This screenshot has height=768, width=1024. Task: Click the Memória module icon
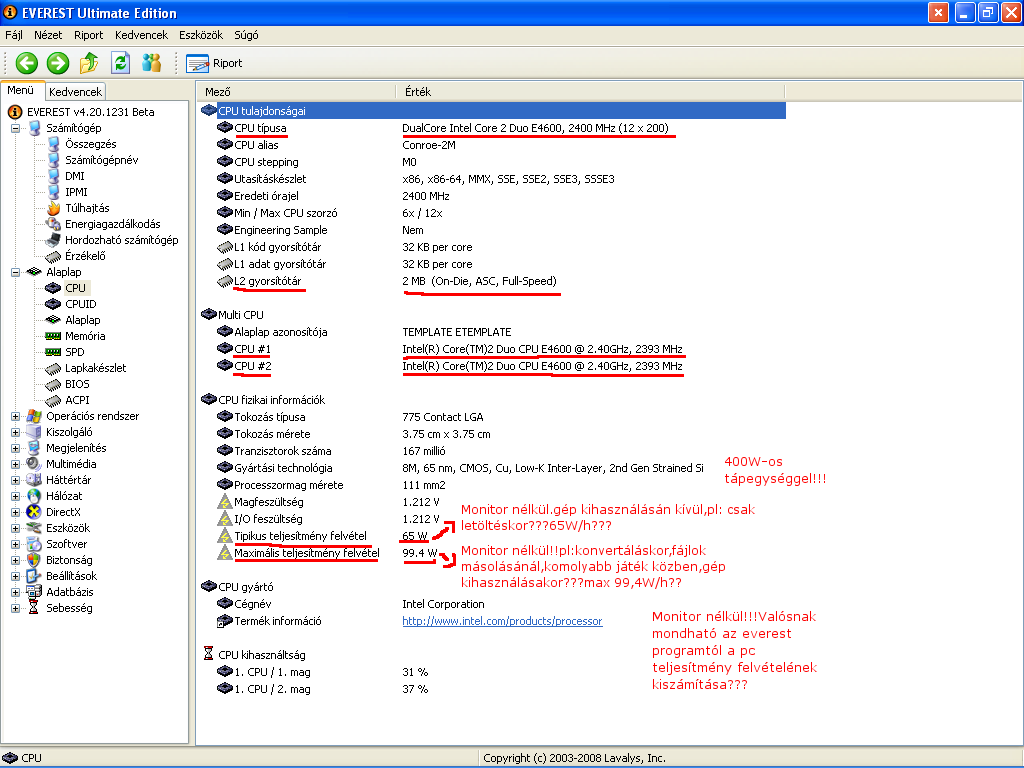tap(54, 336)
